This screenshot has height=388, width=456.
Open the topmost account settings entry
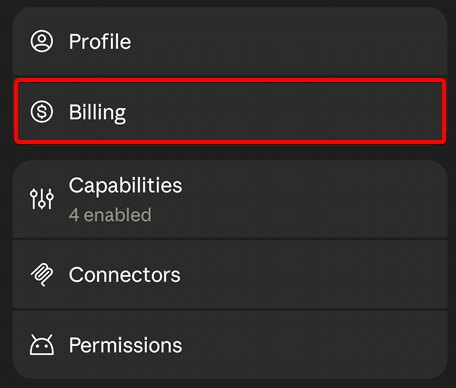tap(230, 41)
